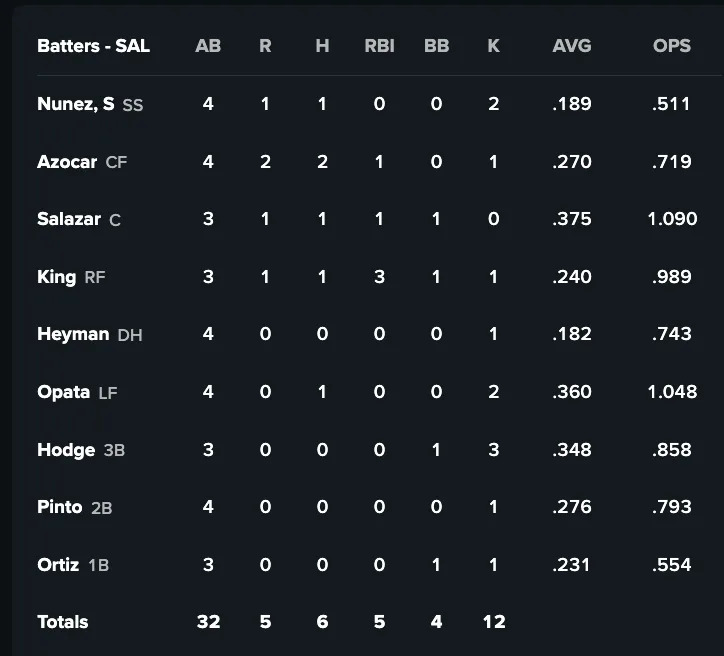Click Salazar's 1.090 OPS value
The height and width of the screenshot is (656, 724).
672,219
